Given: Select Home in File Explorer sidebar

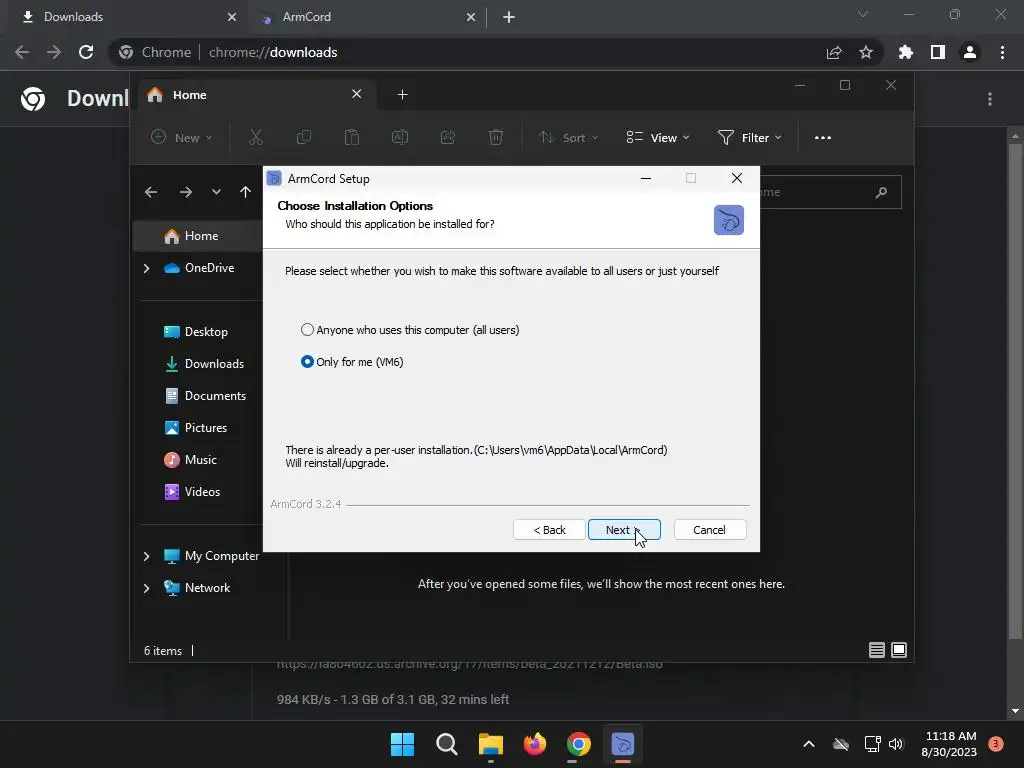Looking at the screenshot, I should pos(199,236).
